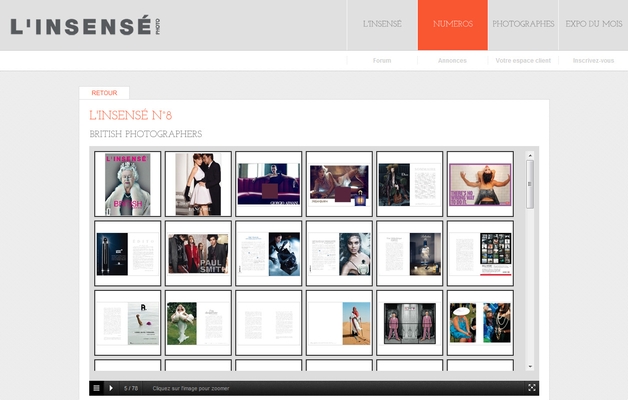The image size is (628, 400).
Task: Open the 'There's no wrong way' thumbnail
Action: (x=480, y=184)
